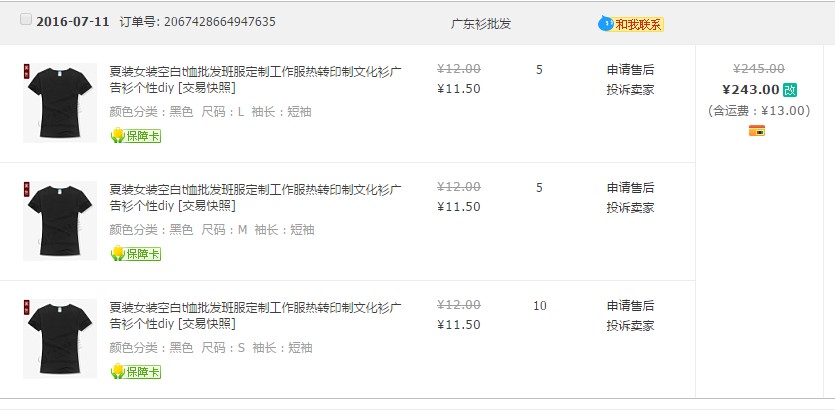Click 申请售后 for the size M item
This screenshot has width=835, height=410.
[x=630, y=187]
